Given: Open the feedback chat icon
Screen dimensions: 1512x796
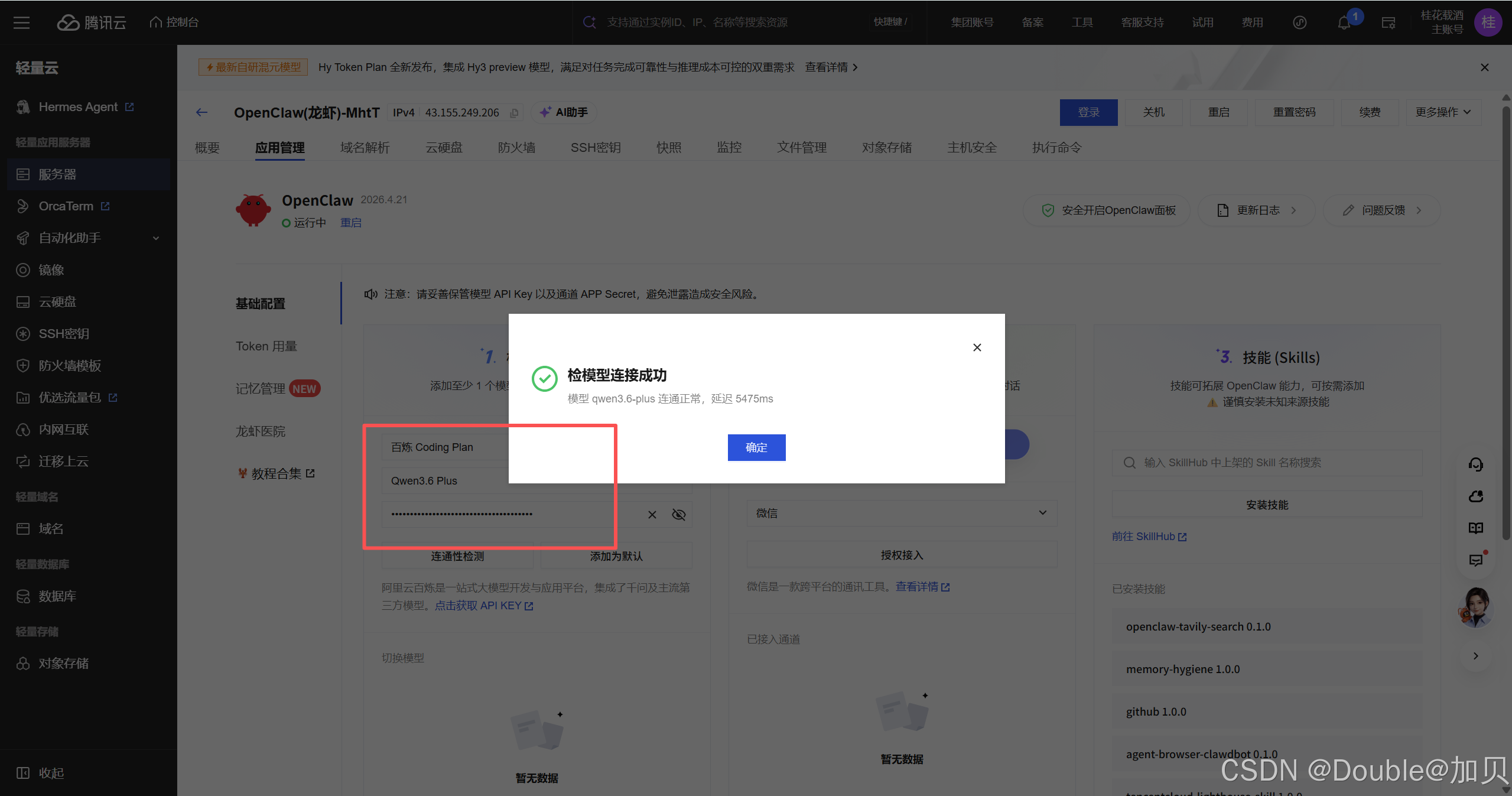Looking at the screenshot, I should coord(1475,560).
